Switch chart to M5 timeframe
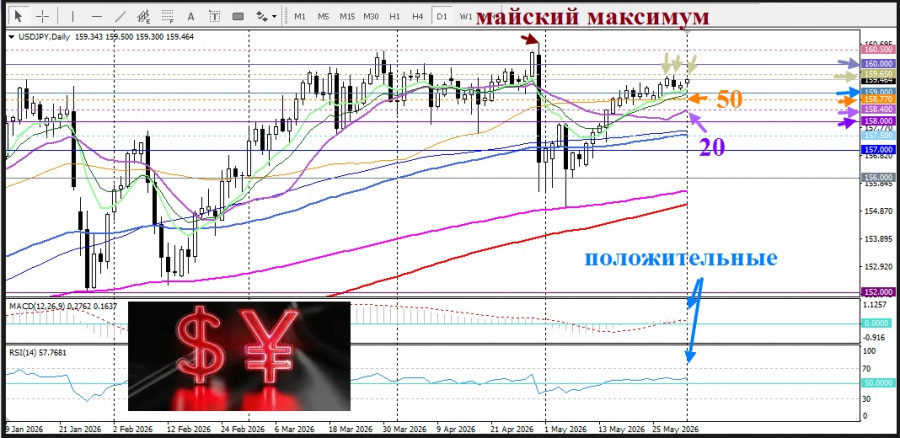This screenshot has width=900, height=438. coord(323,16)
